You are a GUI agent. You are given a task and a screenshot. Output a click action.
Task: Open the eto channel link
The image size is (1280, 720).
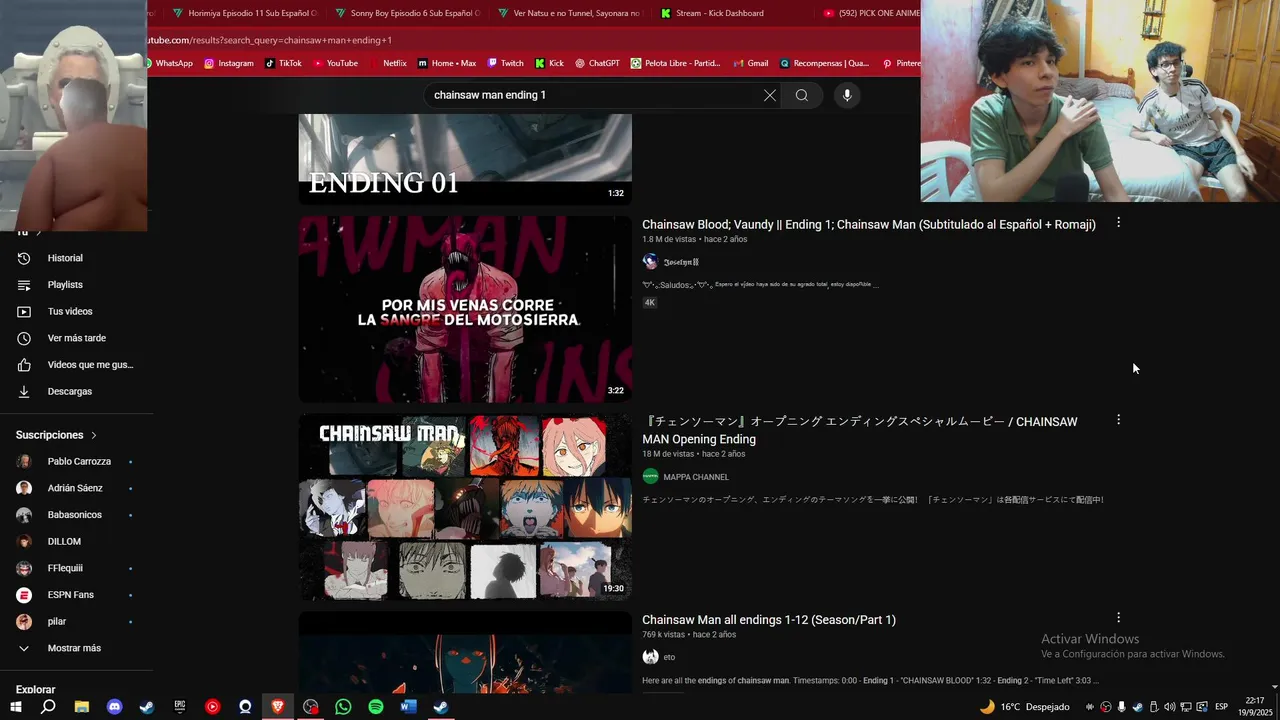tap(669, 657)
